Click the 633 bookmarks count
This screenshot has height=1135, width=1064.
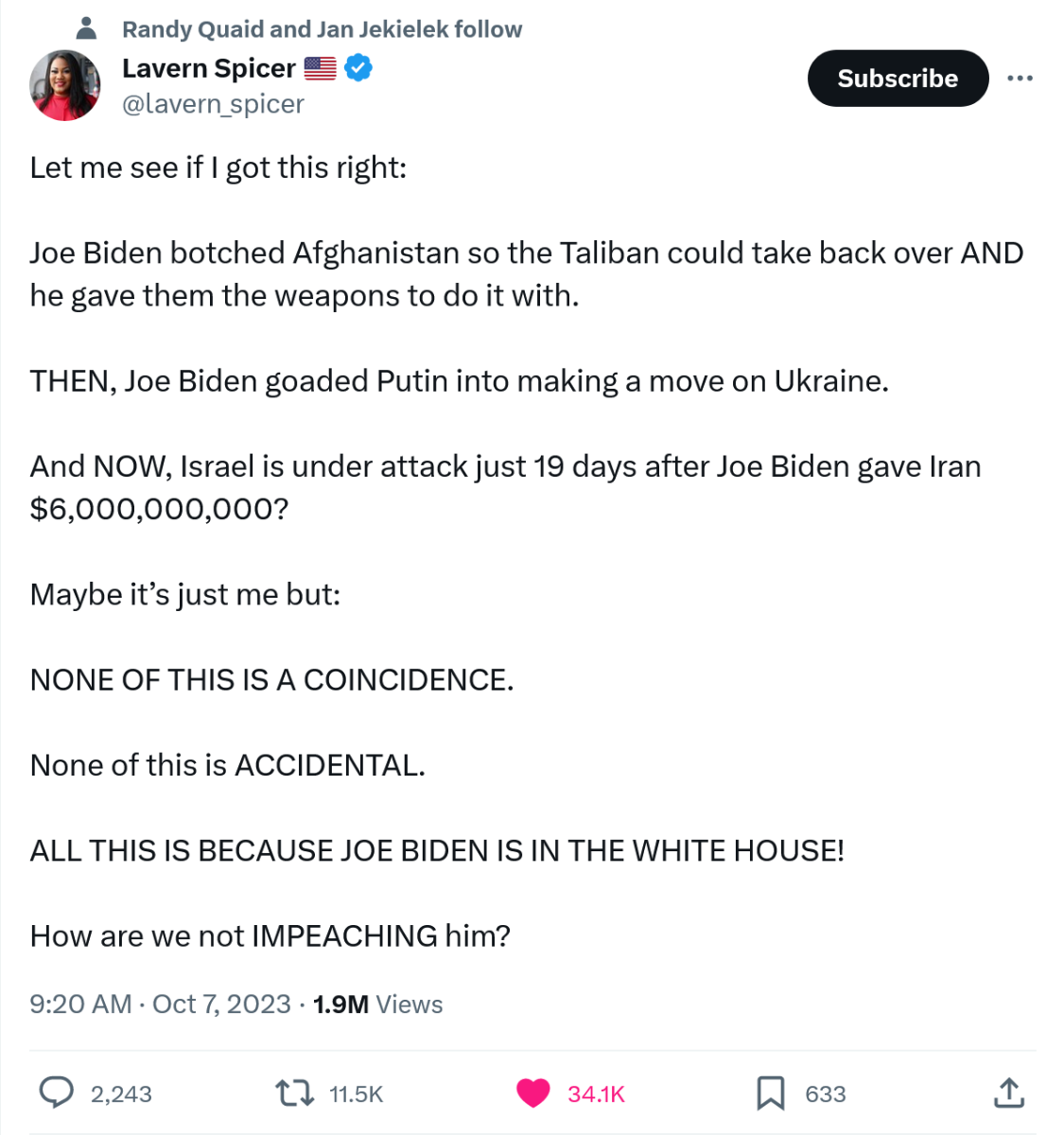(x=825, y=1094)
